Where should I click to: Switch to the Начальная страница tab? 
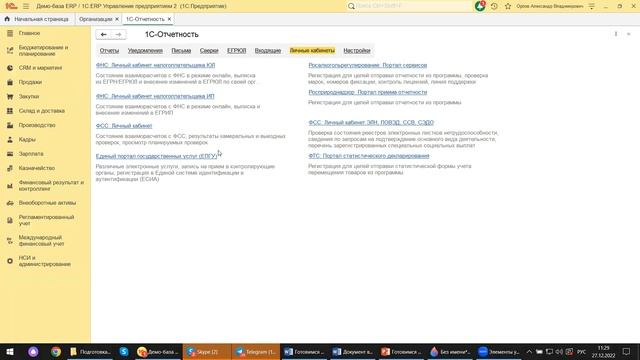pyautogui.click(x=41, y=19)
